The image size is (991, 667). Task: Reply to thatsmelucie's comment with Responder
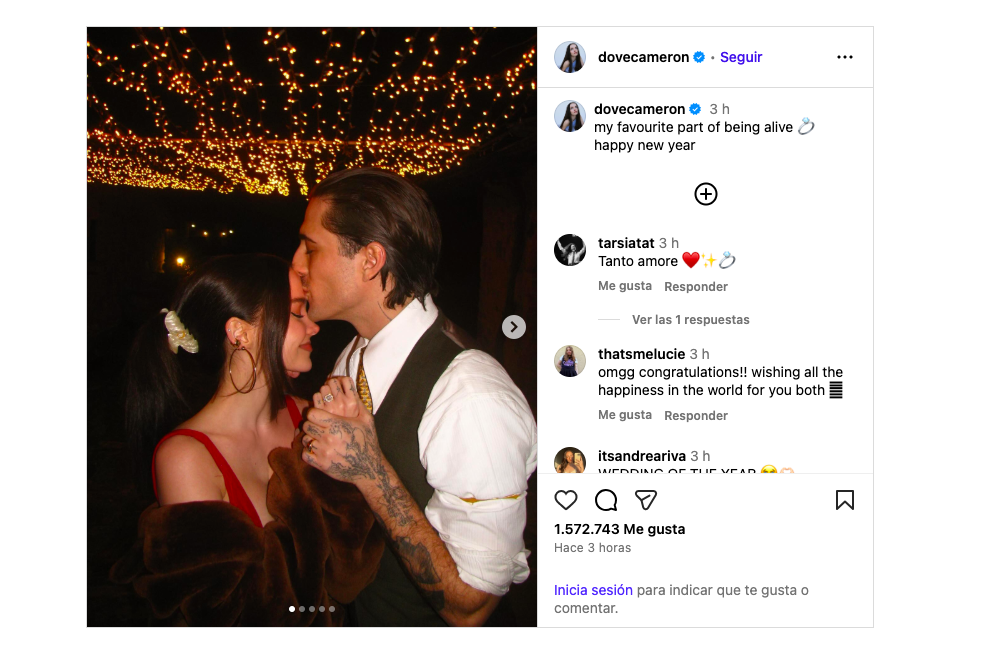coord(696,415)
